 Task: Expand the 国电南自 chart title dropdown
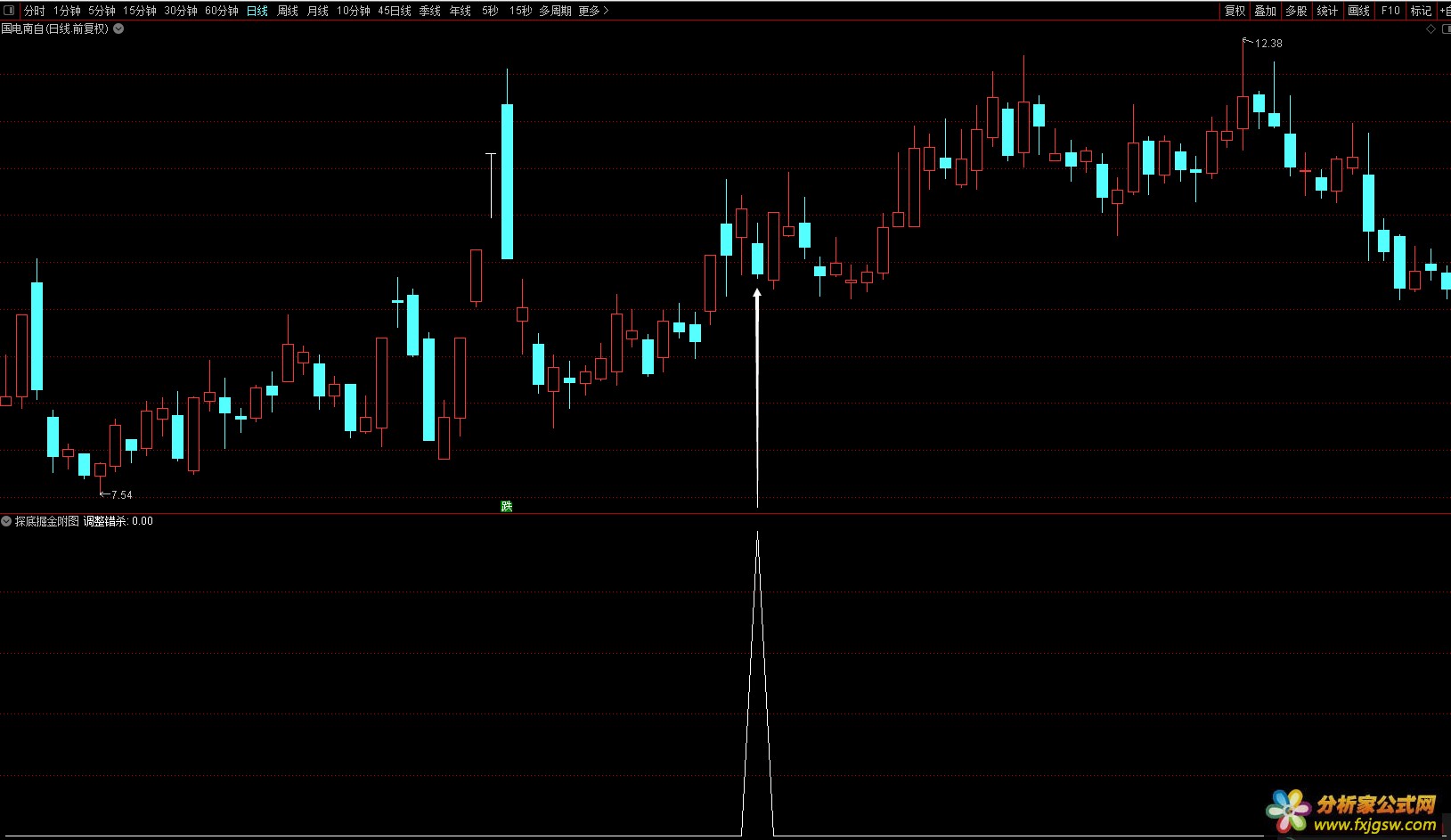[118, 29]
